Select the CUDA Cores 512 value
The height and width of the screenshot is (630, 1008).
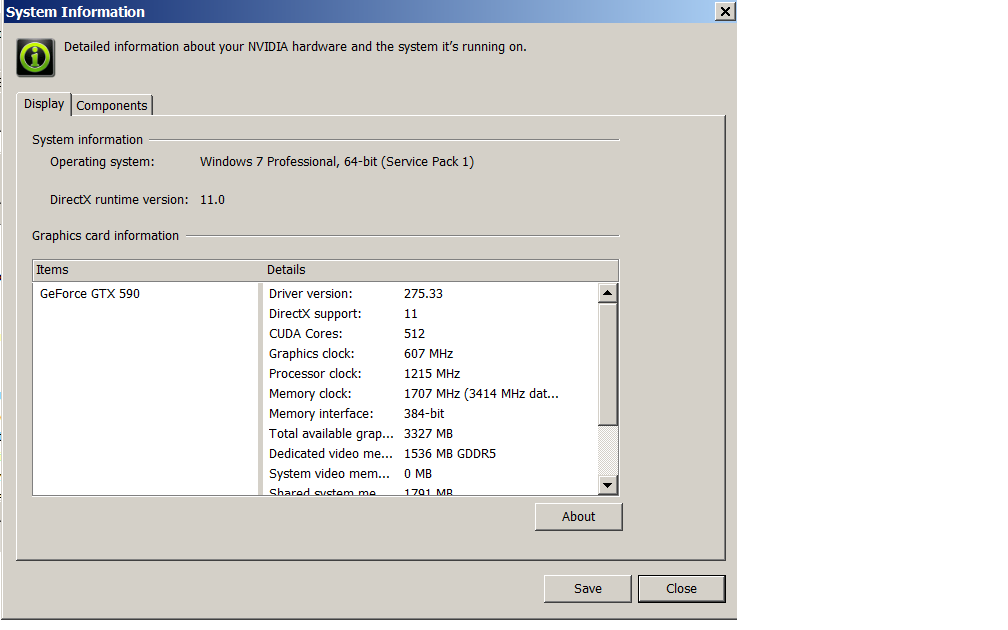tap(414, 334)
